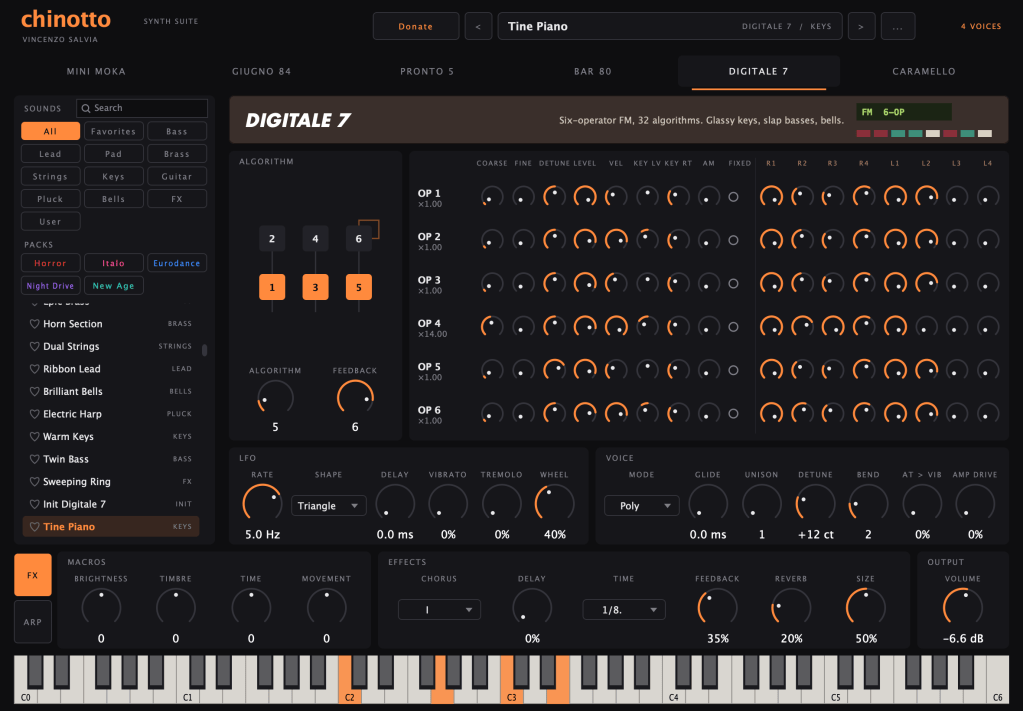The height and width of the screenshot is (711, 1023).
Task: Open the LFO Shape dropdown showing Triangle
Action: [x=328, y=506]
